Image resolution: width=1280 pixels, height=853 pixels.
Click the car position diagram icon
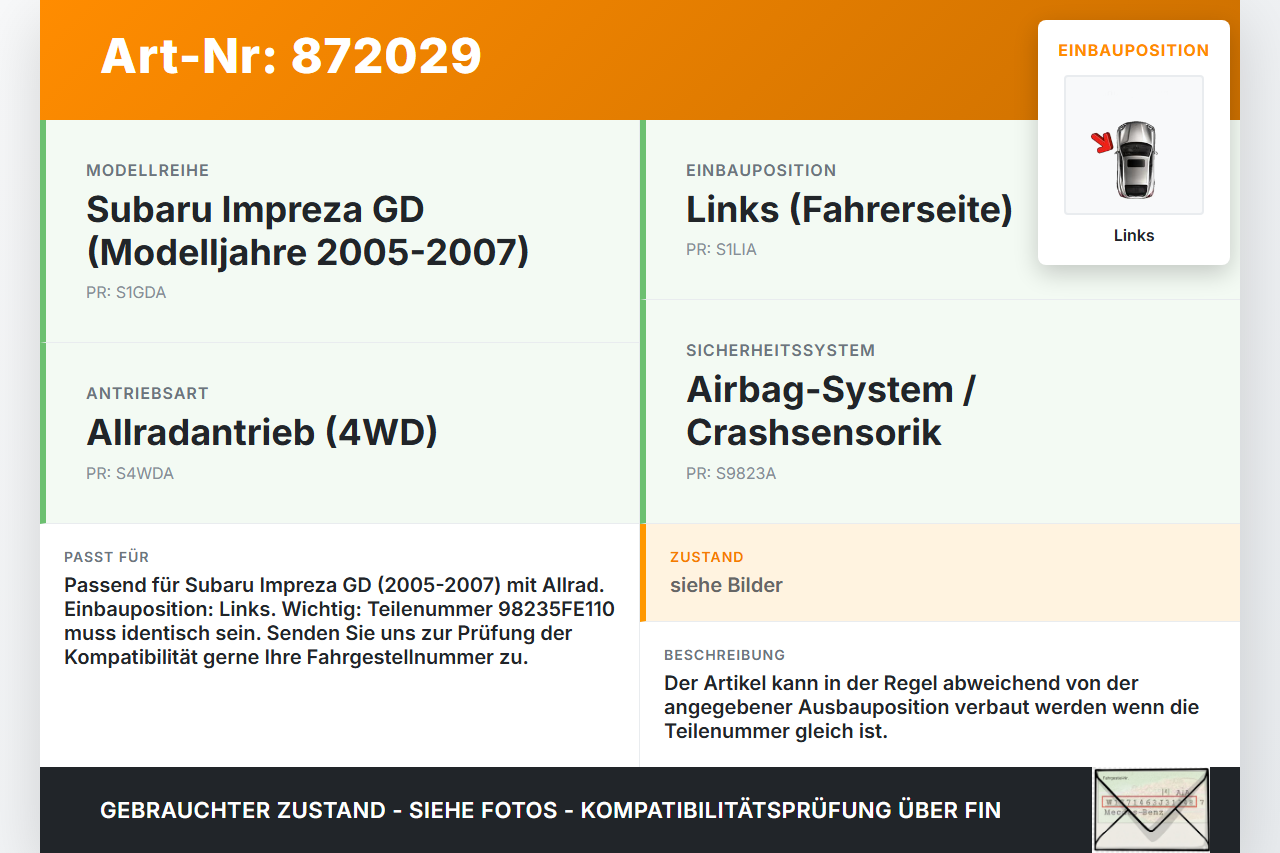coord(1134,145)
